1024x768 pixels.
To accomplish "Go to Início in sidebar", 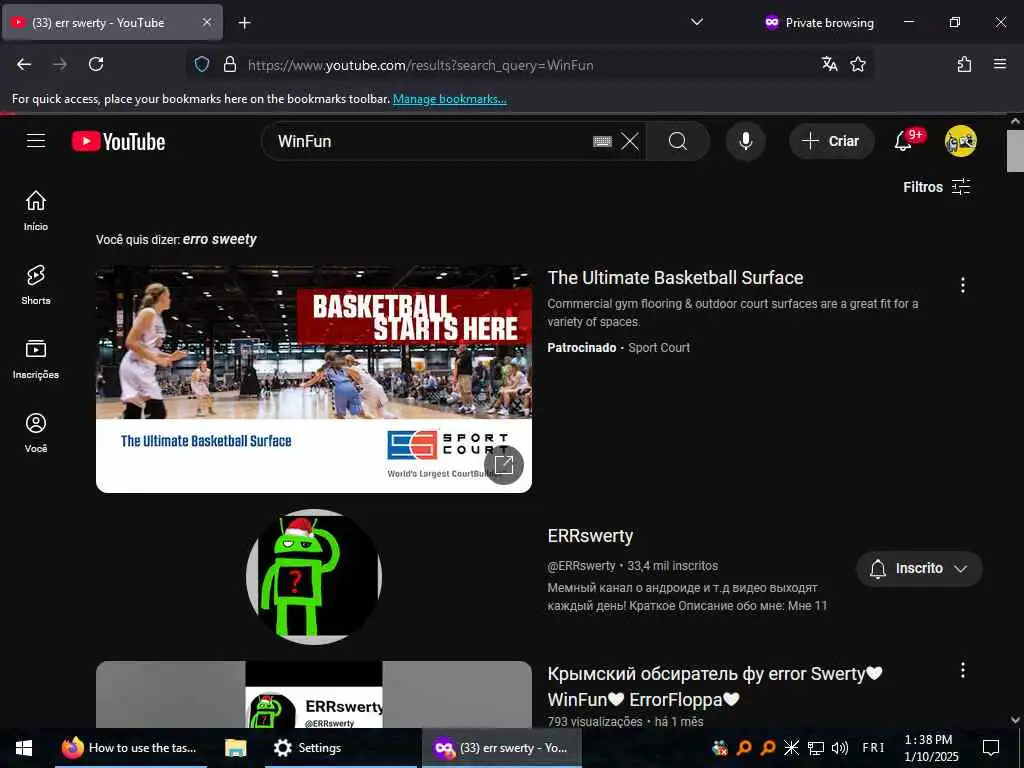I will (36, 210).
